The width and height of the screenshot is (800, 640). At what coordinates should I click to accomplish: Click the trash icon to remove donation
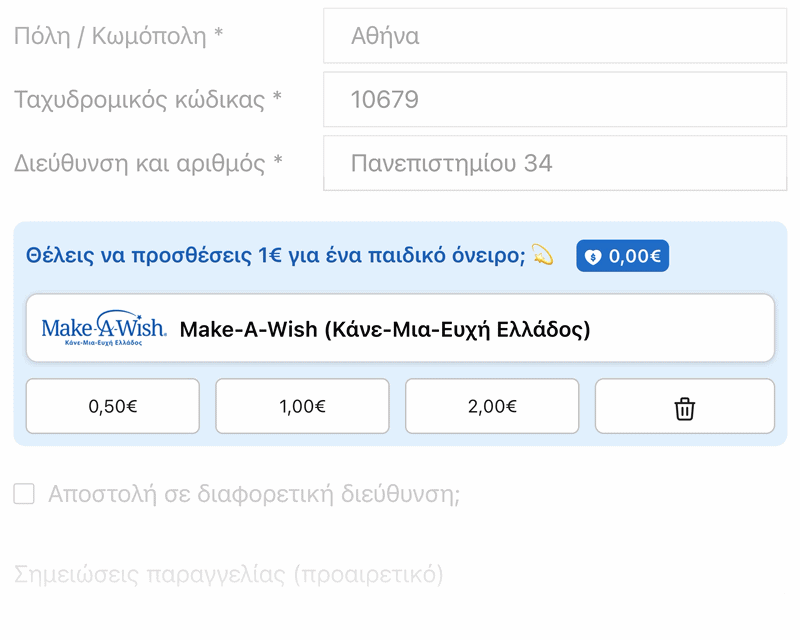point(684,406)
